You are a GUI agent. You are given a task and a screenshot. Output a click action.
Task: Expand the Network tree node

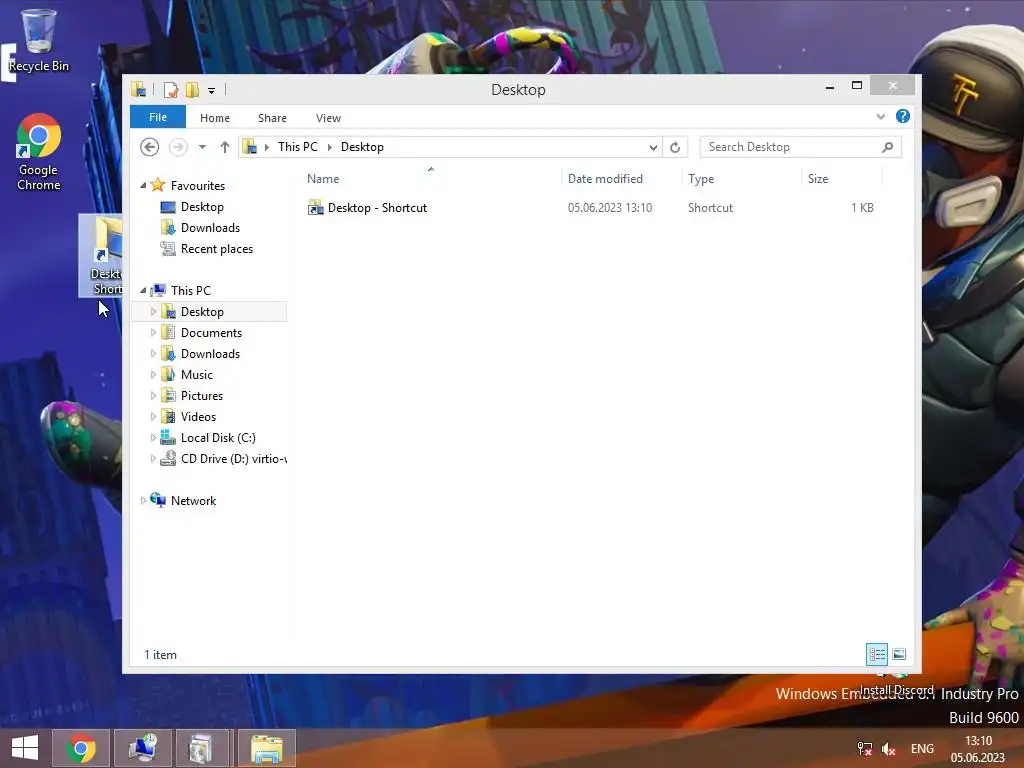click(x=143, y=501)
